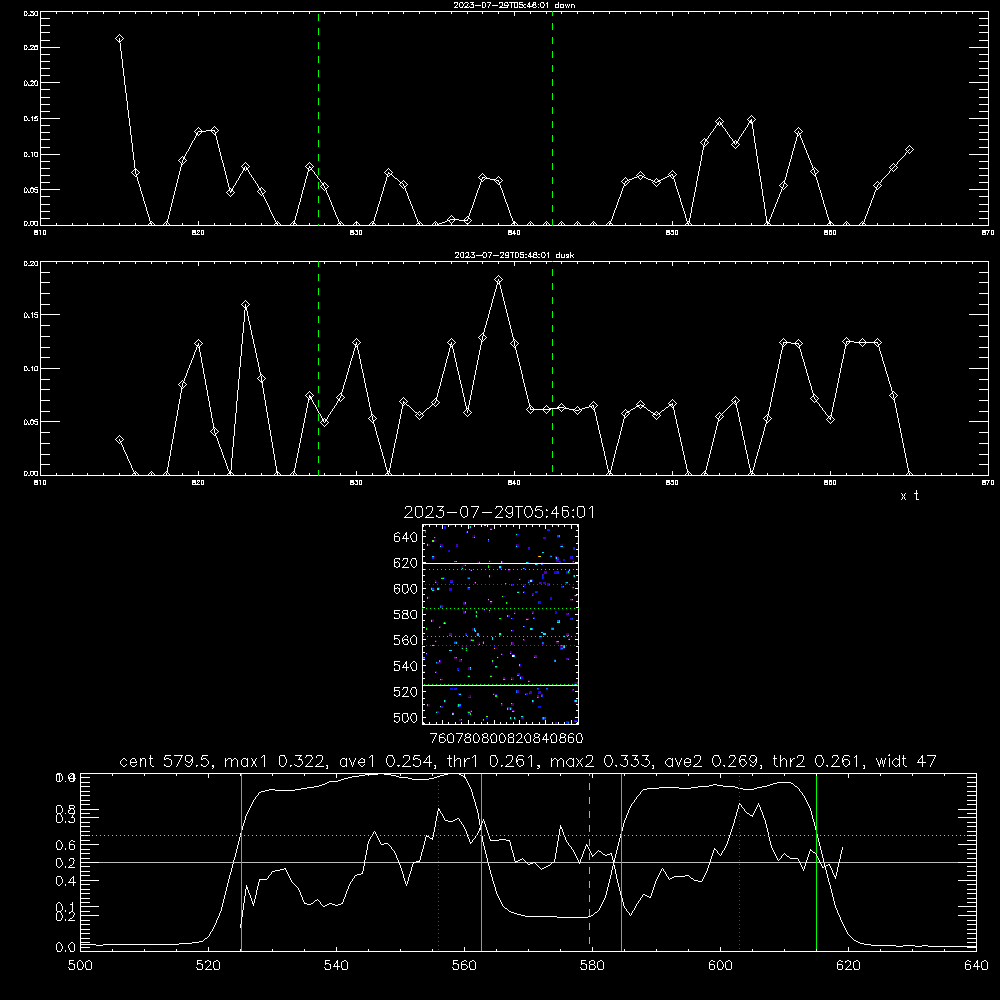Viewport: 1000px width, 1000px height.
Task: Click the rightmost green vertical line in the bottom plot
Action: (816, 862)
